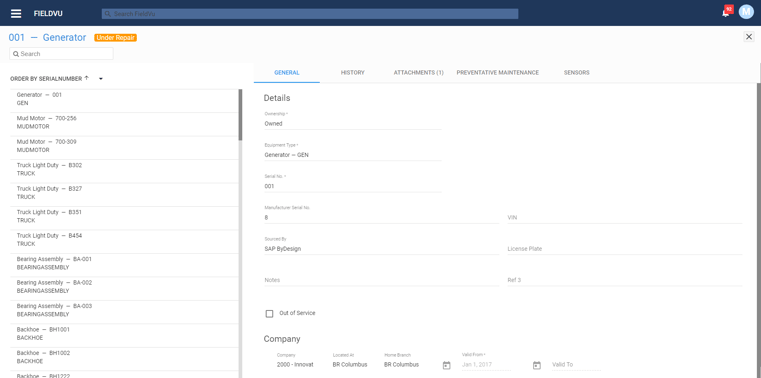The height and width of the screenshot is (378, 761).
Task: Click the Valid From date field
Action: pyautogui.click(x=486, y=365)
